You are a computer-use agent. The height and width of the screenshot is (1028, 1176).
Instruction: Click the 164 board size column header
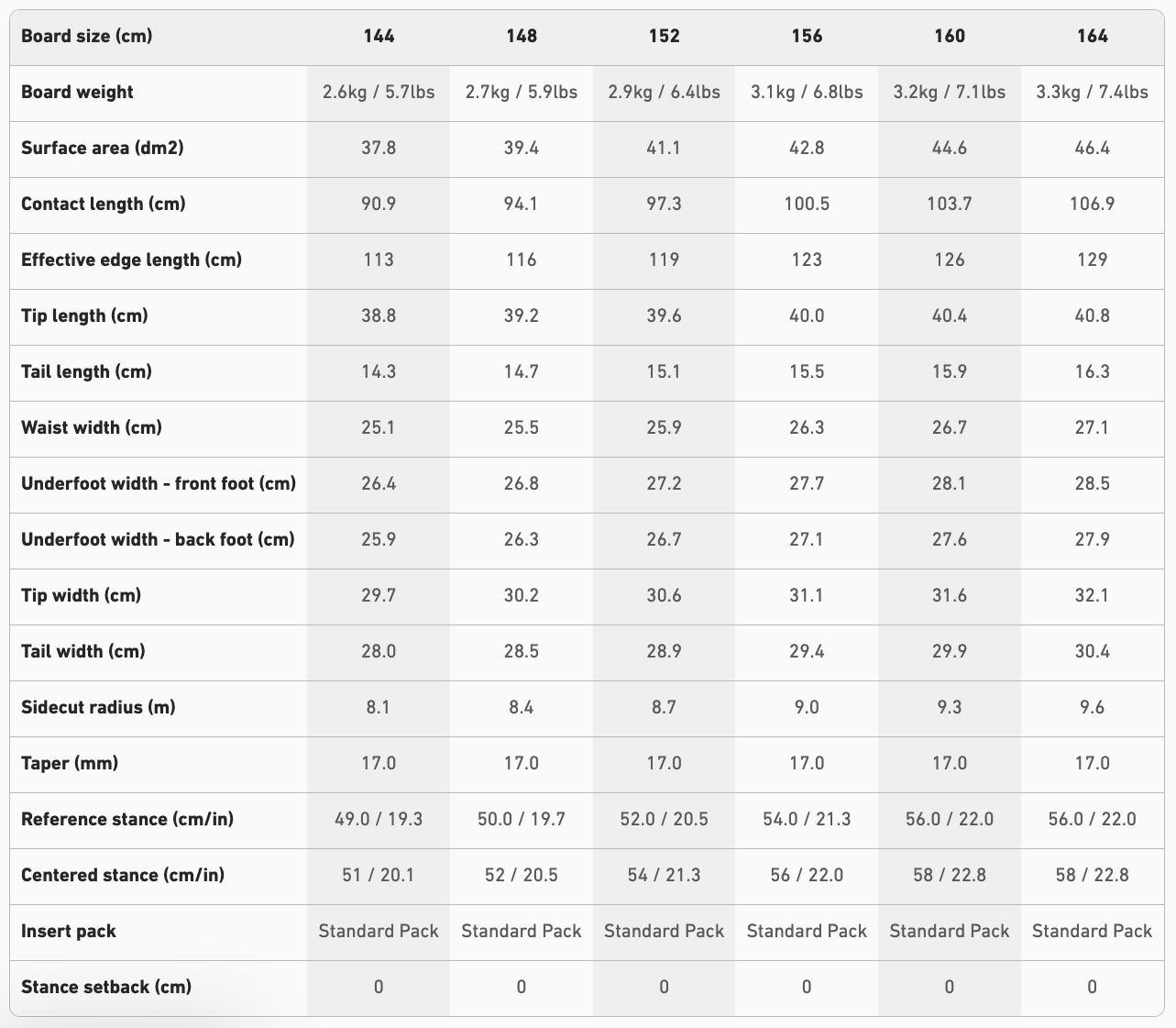[1092, 36]
